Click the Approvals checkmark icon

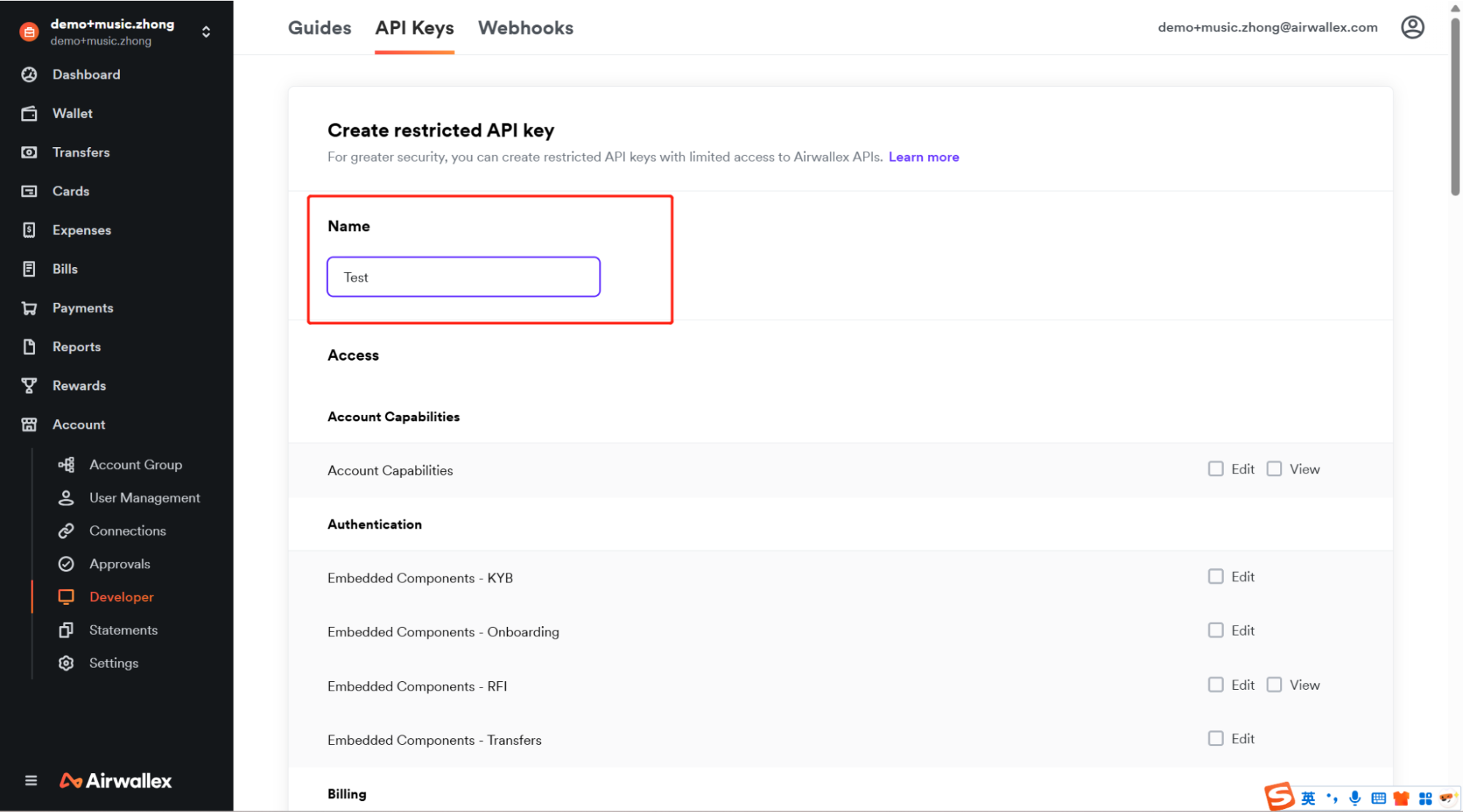point(66,564)
